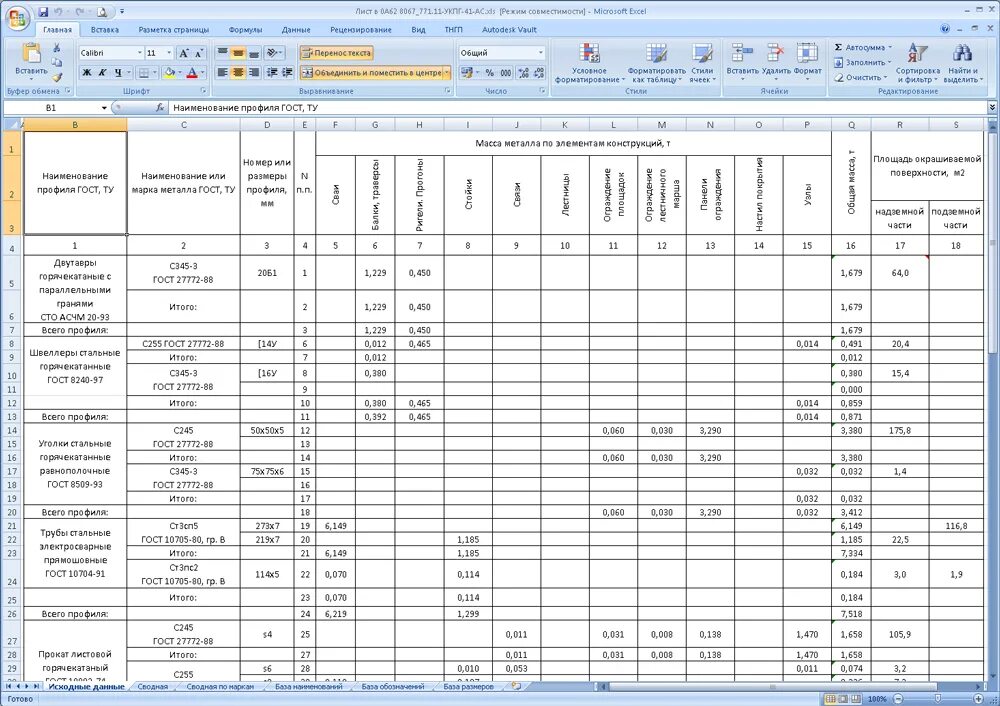
Task: Apply the yellow fill color bucket
Action: tap(169, 73)
